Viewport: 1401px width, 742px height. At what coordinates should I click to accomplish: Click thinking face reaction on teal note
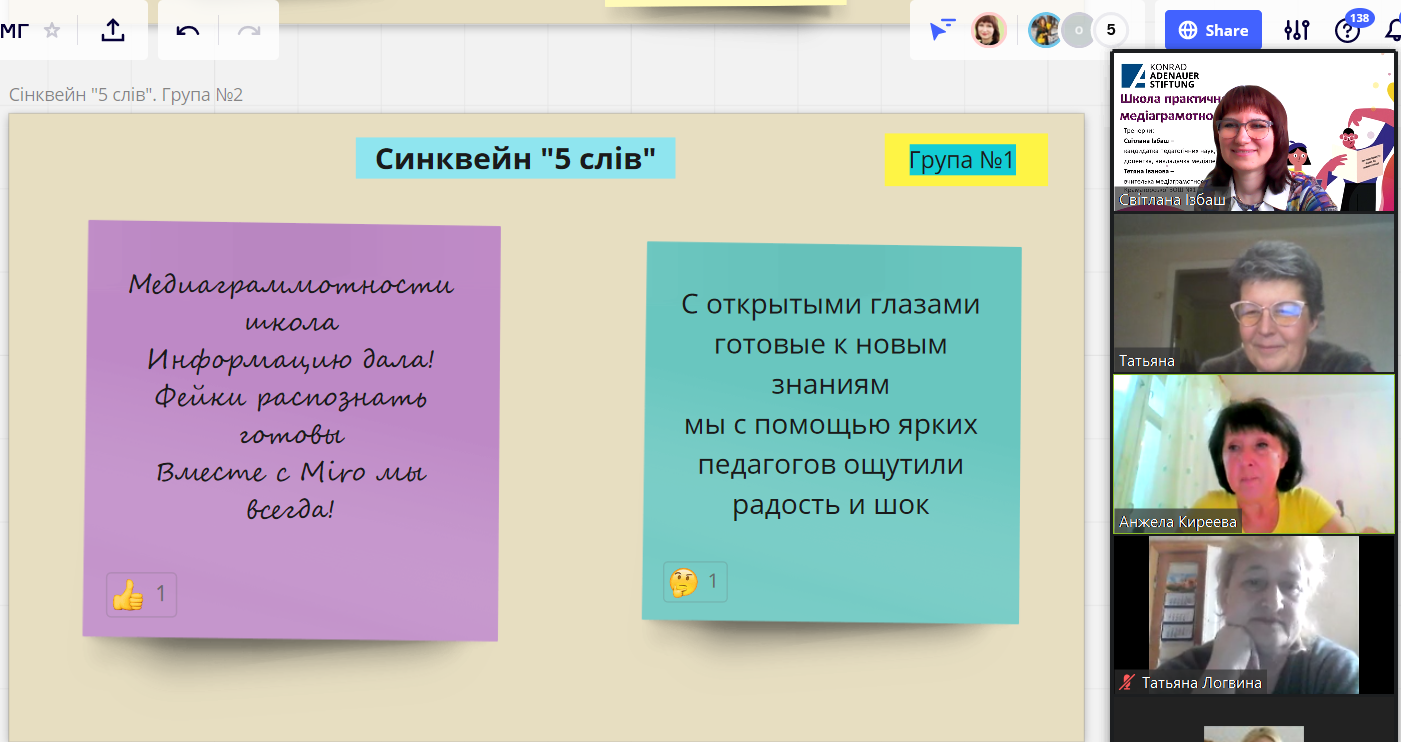[x=695, y=582]
